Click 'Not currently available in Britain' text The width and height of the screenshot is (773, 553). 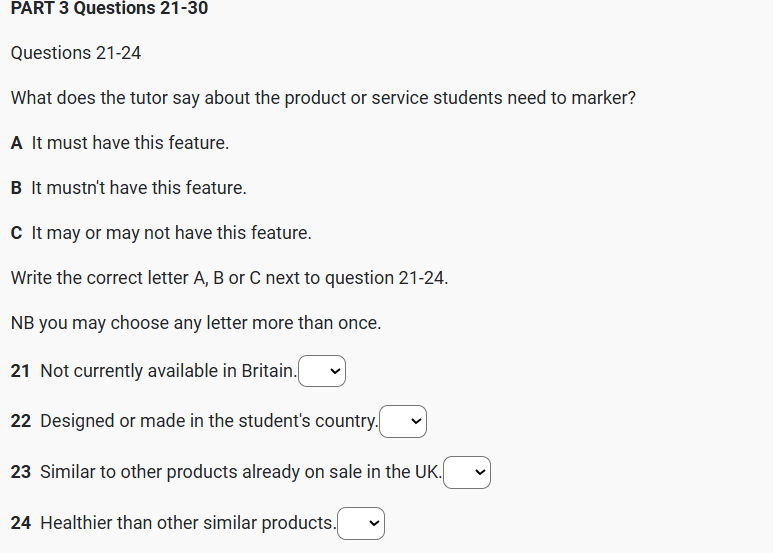[x=168, y=371]
